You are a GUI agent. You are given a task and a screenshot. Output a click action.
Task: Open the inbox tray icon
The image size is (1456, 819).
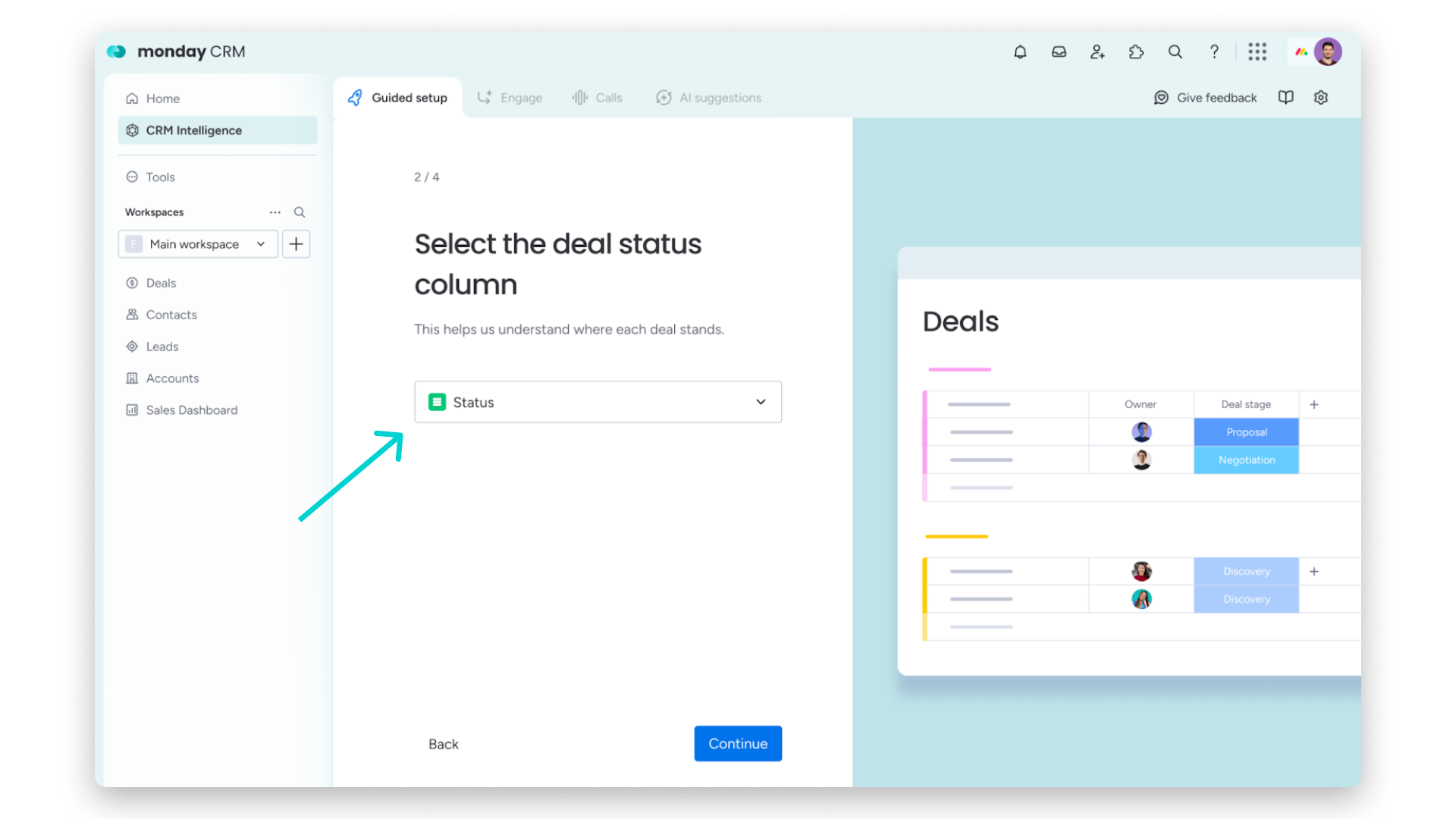tap(1059, 52)
